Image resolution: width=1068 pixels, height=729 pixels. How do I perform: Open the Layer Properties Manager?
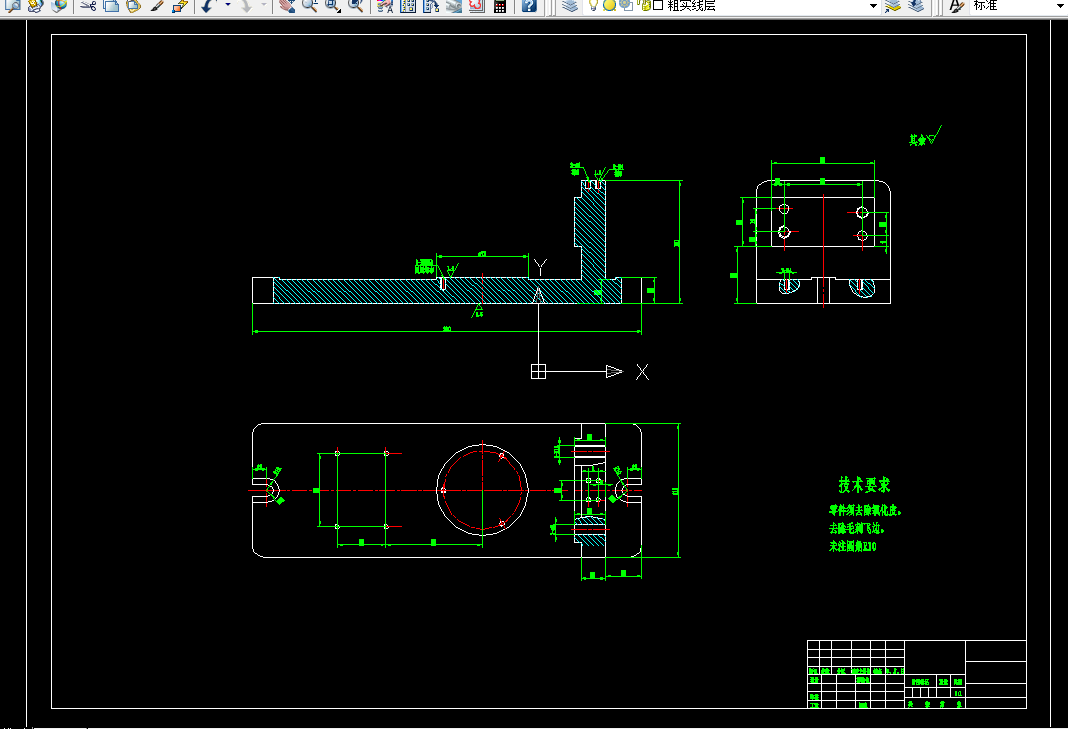point(570,5)
